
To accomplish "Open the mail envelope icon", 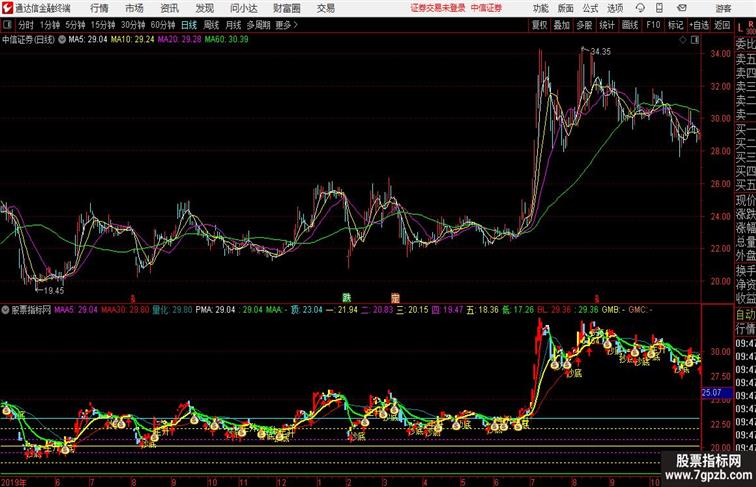I will pos(682,8).
